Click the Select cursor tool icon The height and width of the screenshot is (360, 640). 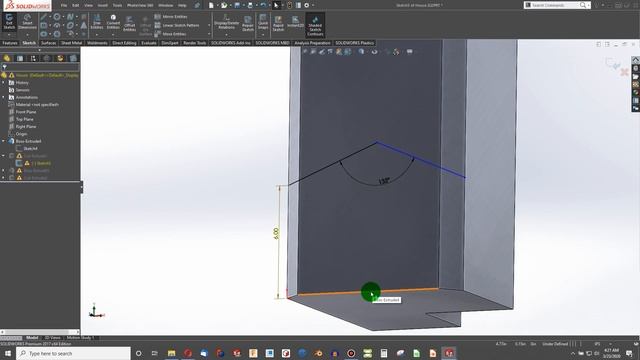click(276, 5)
